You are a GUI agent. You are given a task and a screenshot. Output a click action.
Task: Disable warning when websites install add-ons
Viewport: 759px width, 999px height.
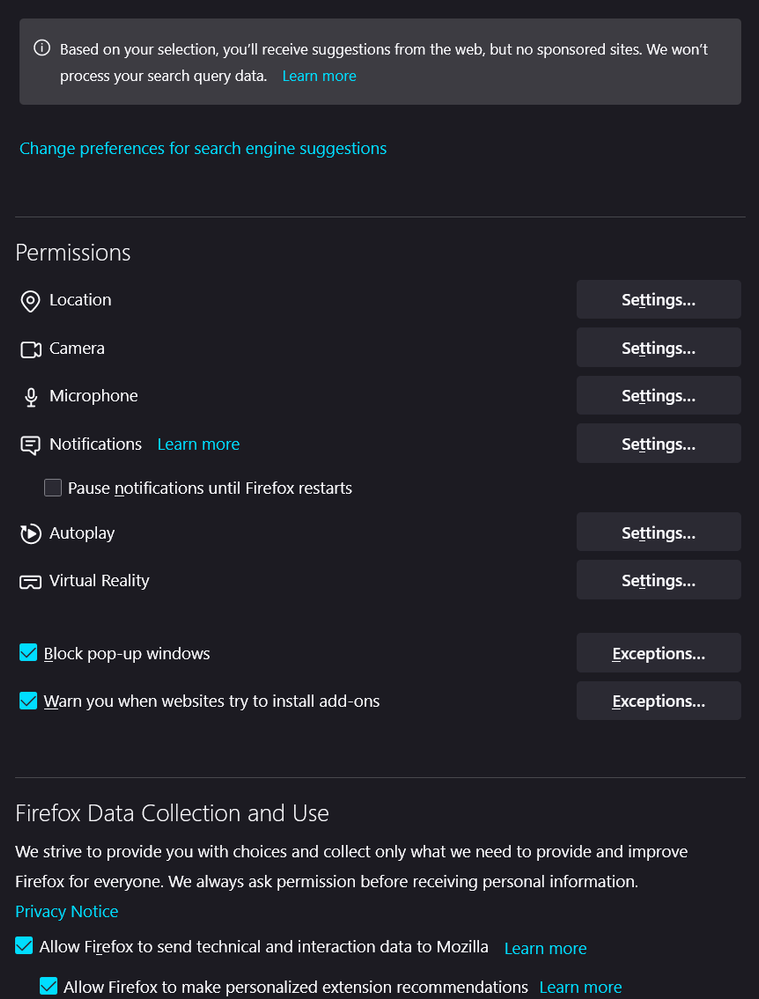coord(28,702)
